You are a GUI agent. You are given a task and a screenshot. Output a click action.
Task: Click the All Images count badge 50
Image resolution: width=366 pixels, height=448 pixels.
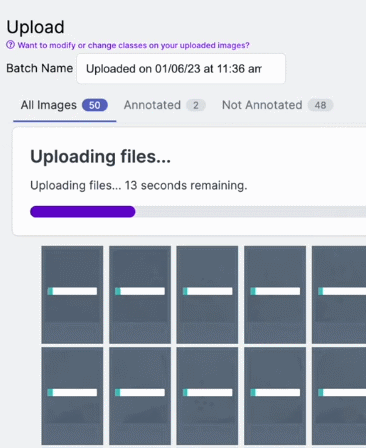point(95,105)
